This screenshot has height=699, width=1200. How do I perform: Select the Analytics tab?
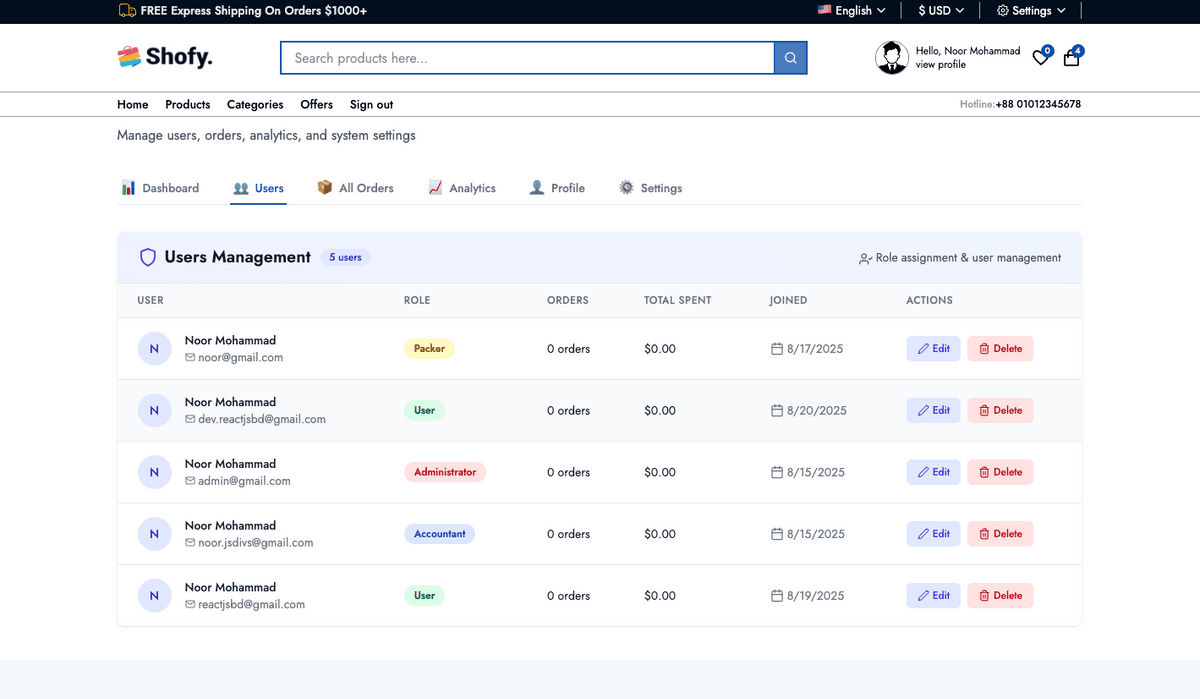tap(462, 188)
